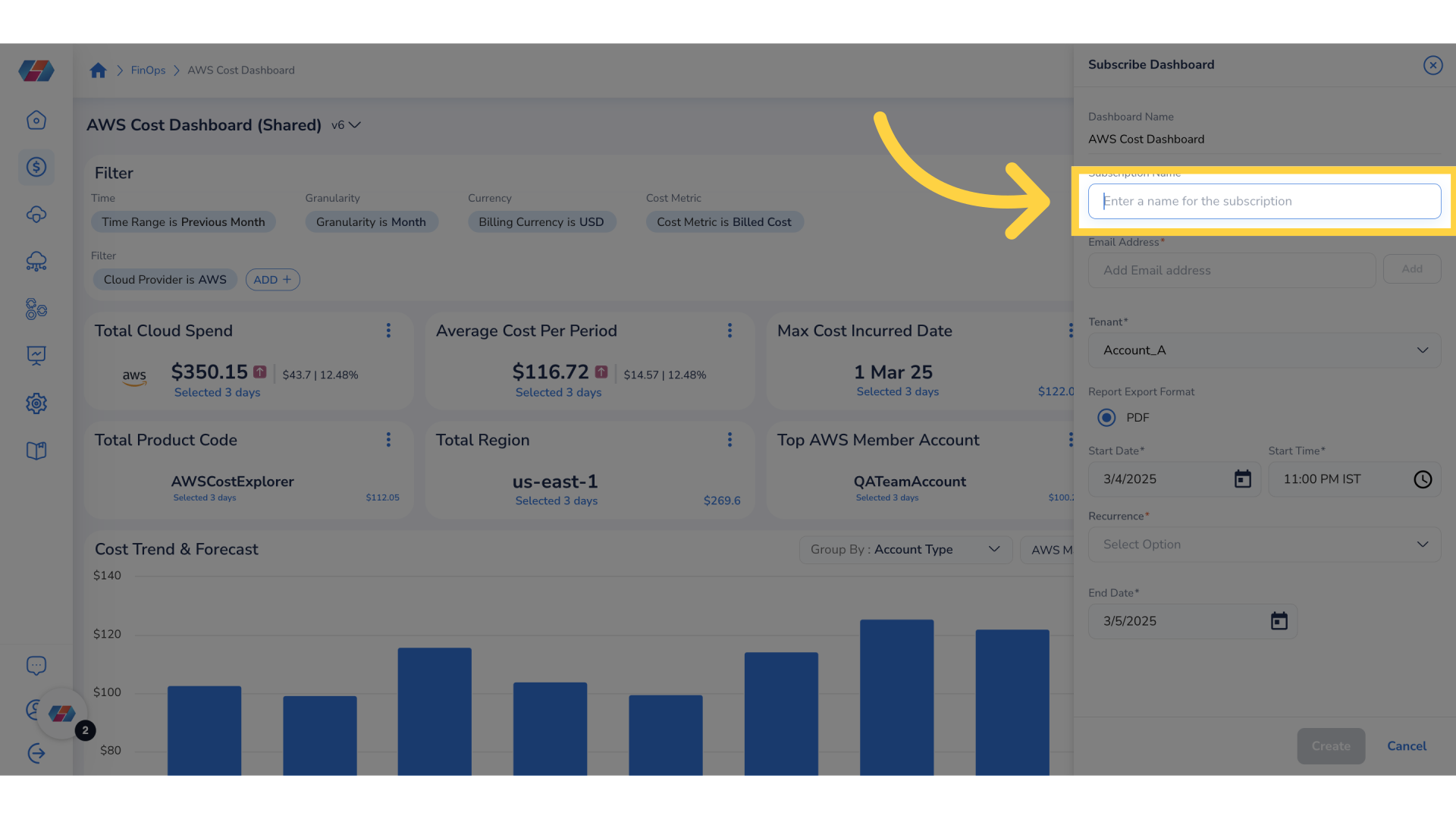Click the us-east-1 region value
The width and height of the screenshot is (1456, 819).
(555, 482)
